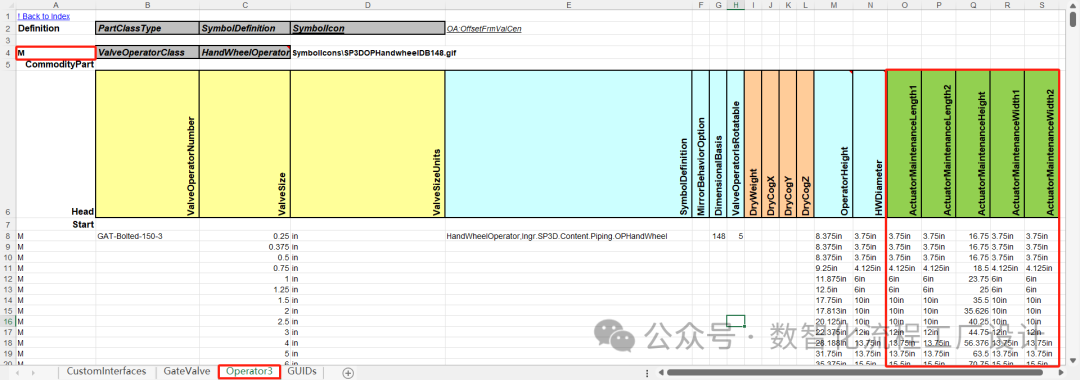Screen dimensions: 1080x380
Task: Open the GUIDs sheet tab
Action: 302,372
